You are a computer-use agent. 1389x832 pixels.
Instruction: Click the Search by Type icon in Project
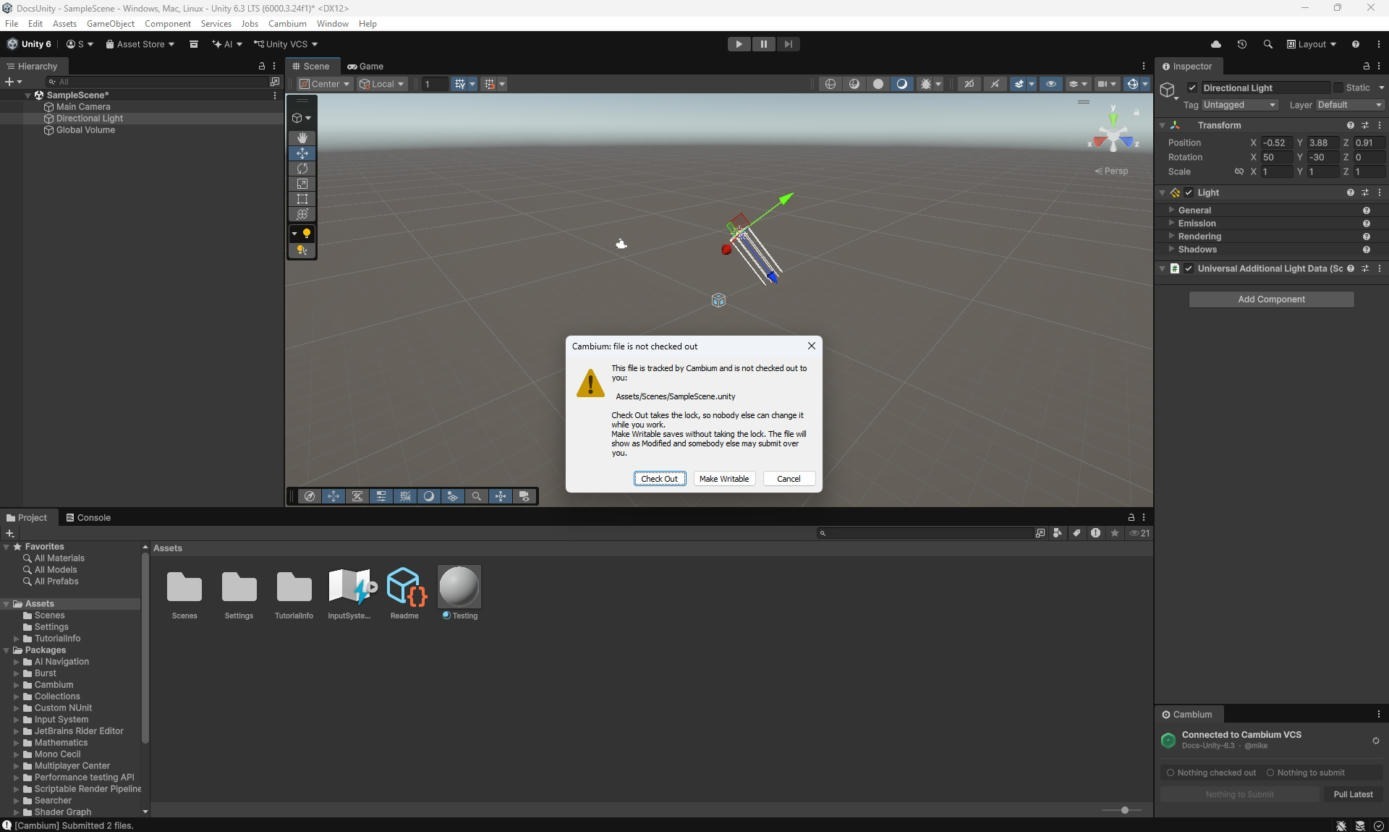coord(1057,533)
